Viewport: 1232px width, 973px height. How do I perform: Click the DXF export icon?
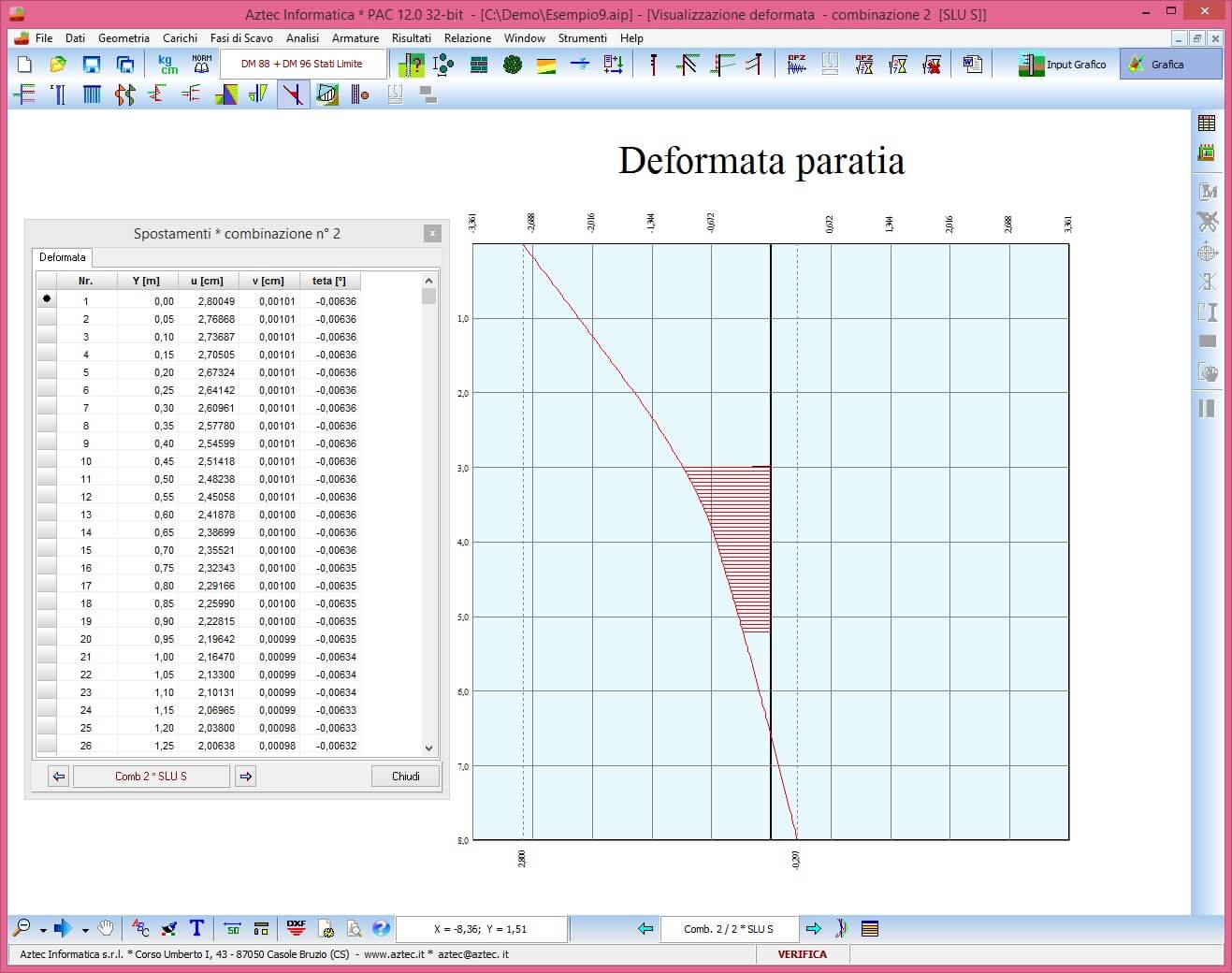tap(296, 928)
